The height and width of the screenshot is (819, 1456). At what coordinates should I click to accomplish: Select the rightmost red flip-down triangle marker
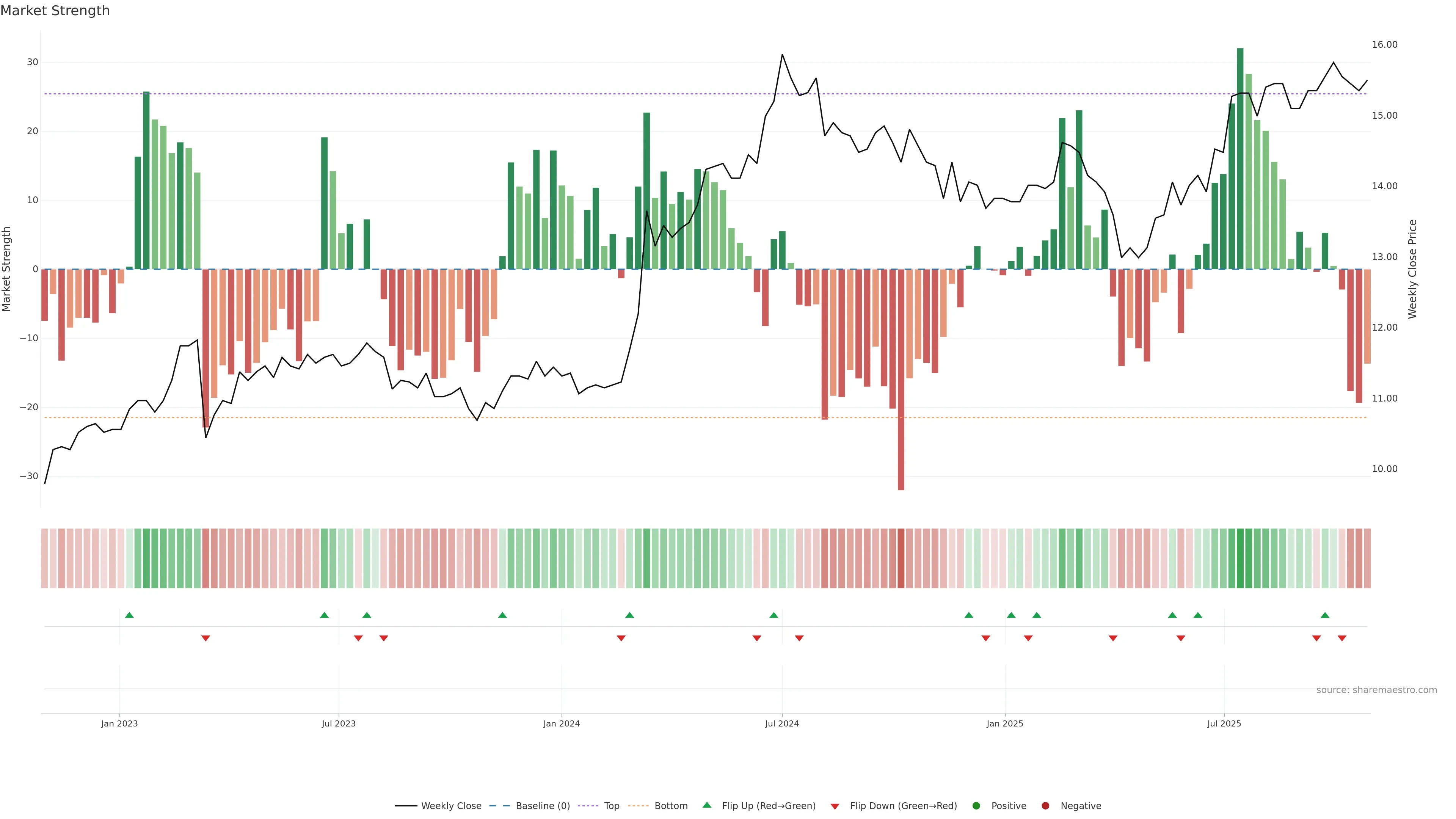(x=1342, y=638)
